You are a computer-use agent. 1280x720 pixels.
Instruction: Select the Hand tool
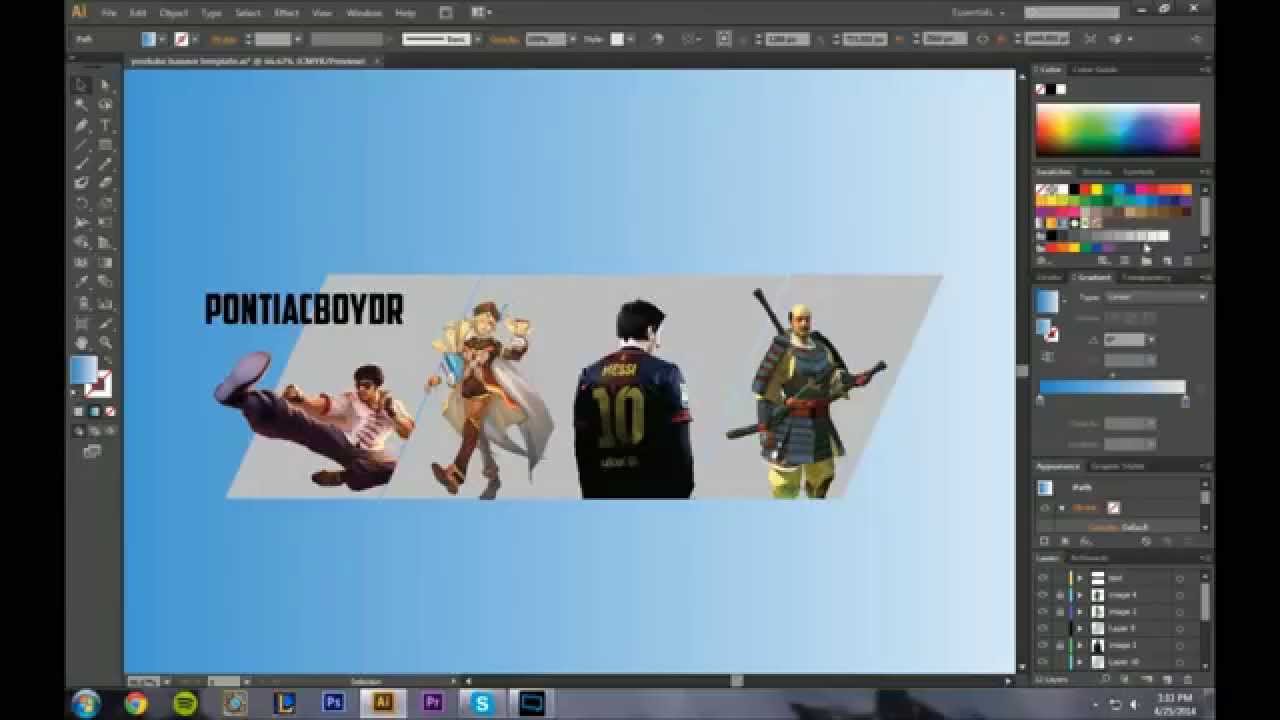coord(81,342)
